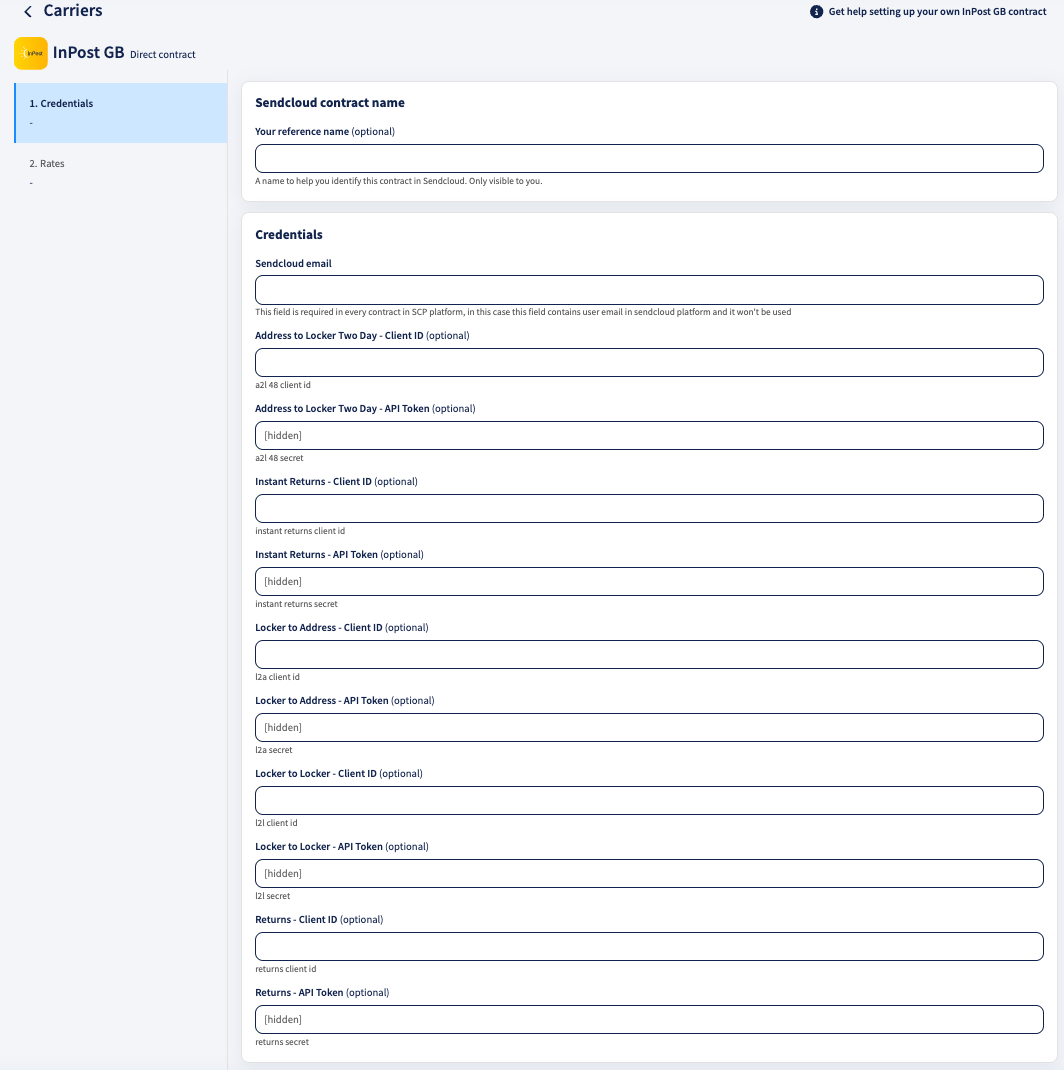Image resolution: width=1064 pixels, height=1070 pixels.
Task: Click the InPost GB carrier logo
Action: (31, 53)
